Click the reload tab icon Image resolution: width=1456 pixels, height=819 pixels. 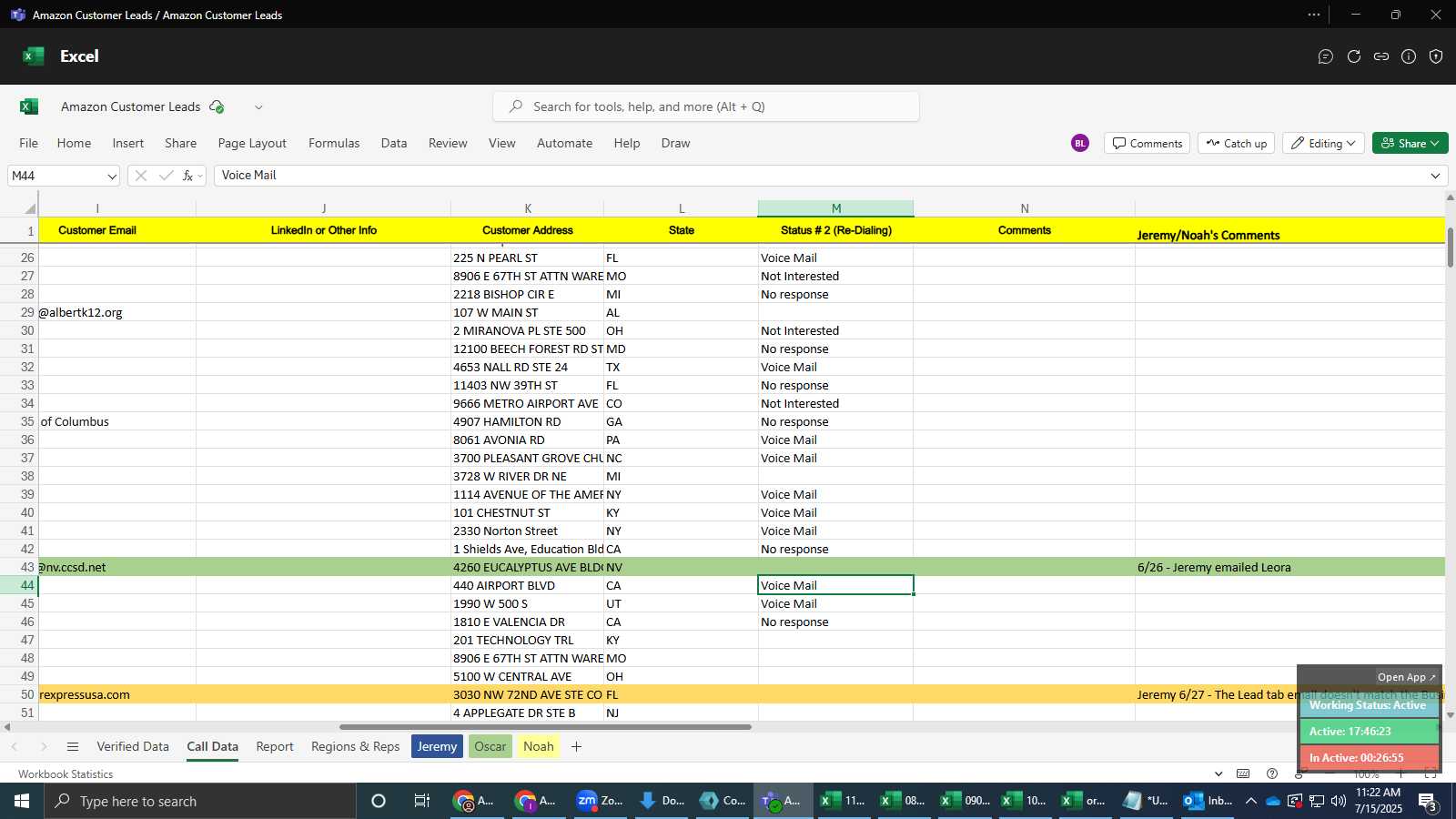click(x=1354, y=56)
